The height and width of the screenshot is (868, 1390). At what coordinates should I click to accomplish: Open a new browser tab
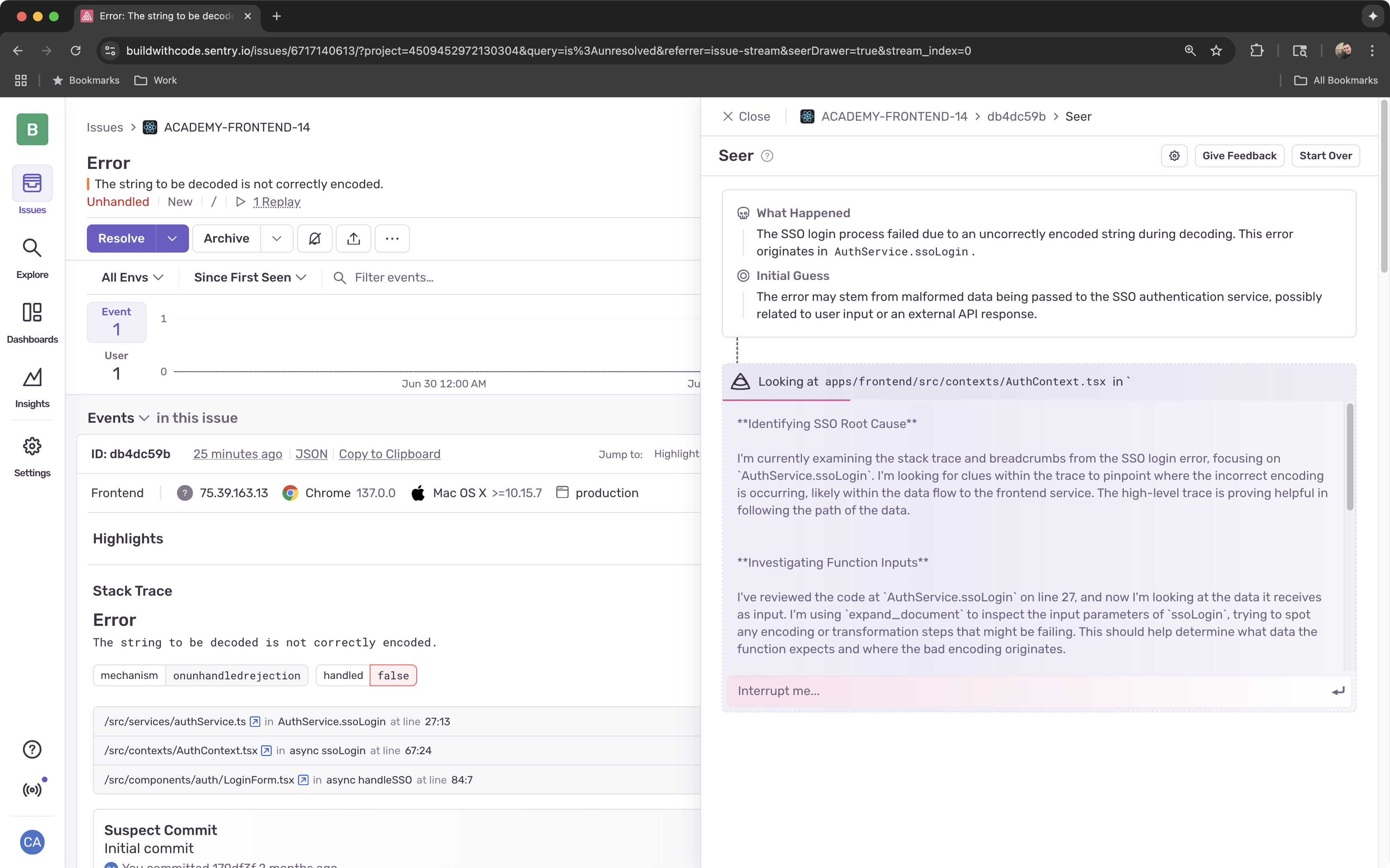[x=277, y=16]
